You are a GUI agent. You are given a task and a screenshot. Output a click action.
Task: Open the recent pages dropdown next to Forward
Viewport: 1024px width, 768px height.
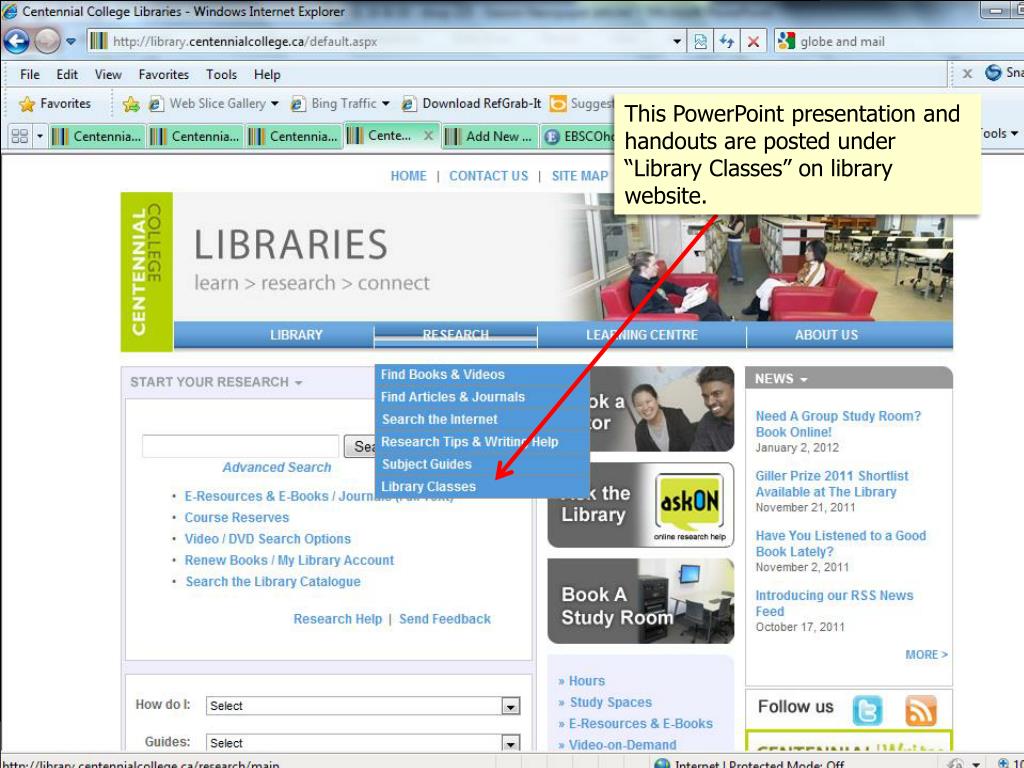pos(71,42)
